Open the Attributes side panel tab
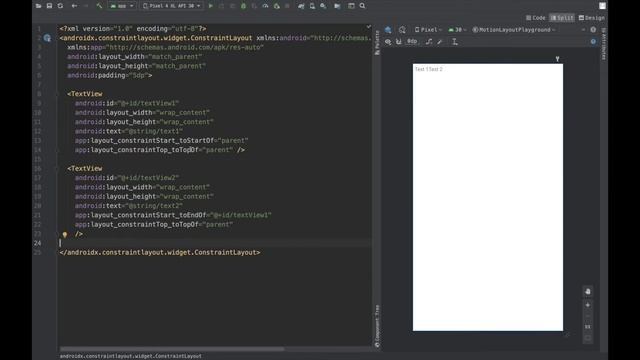This screenshot has width=640, height=360. 603,44
